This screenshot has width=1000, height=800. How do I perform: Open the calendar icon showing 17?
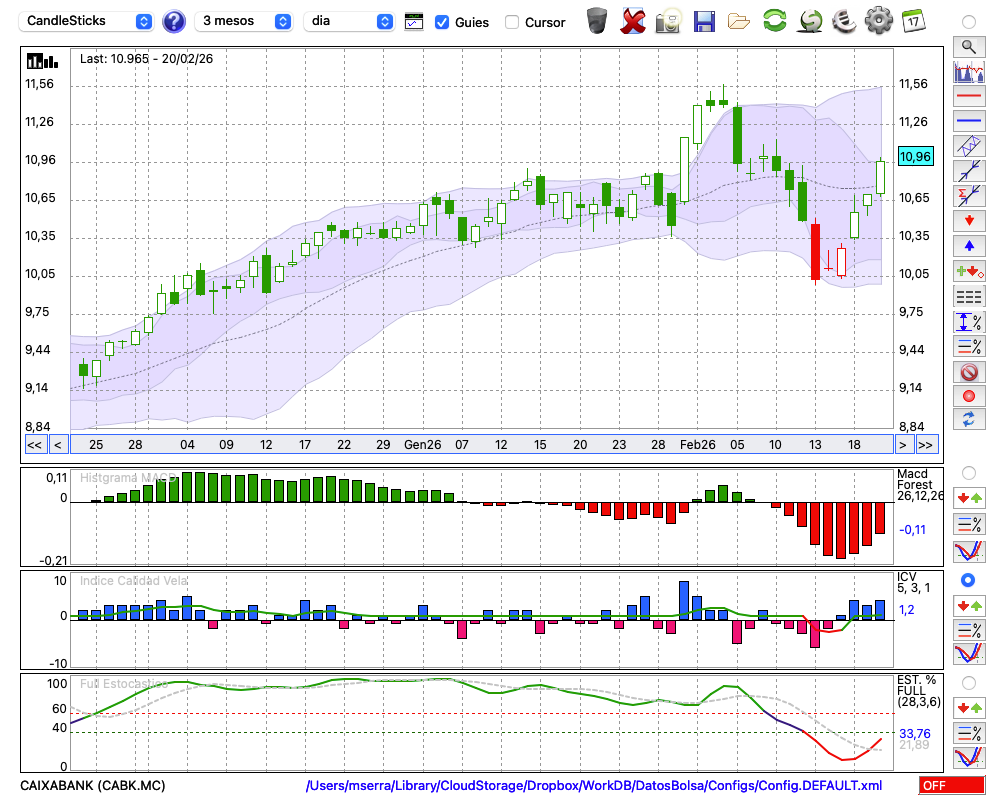click(913, 21)
